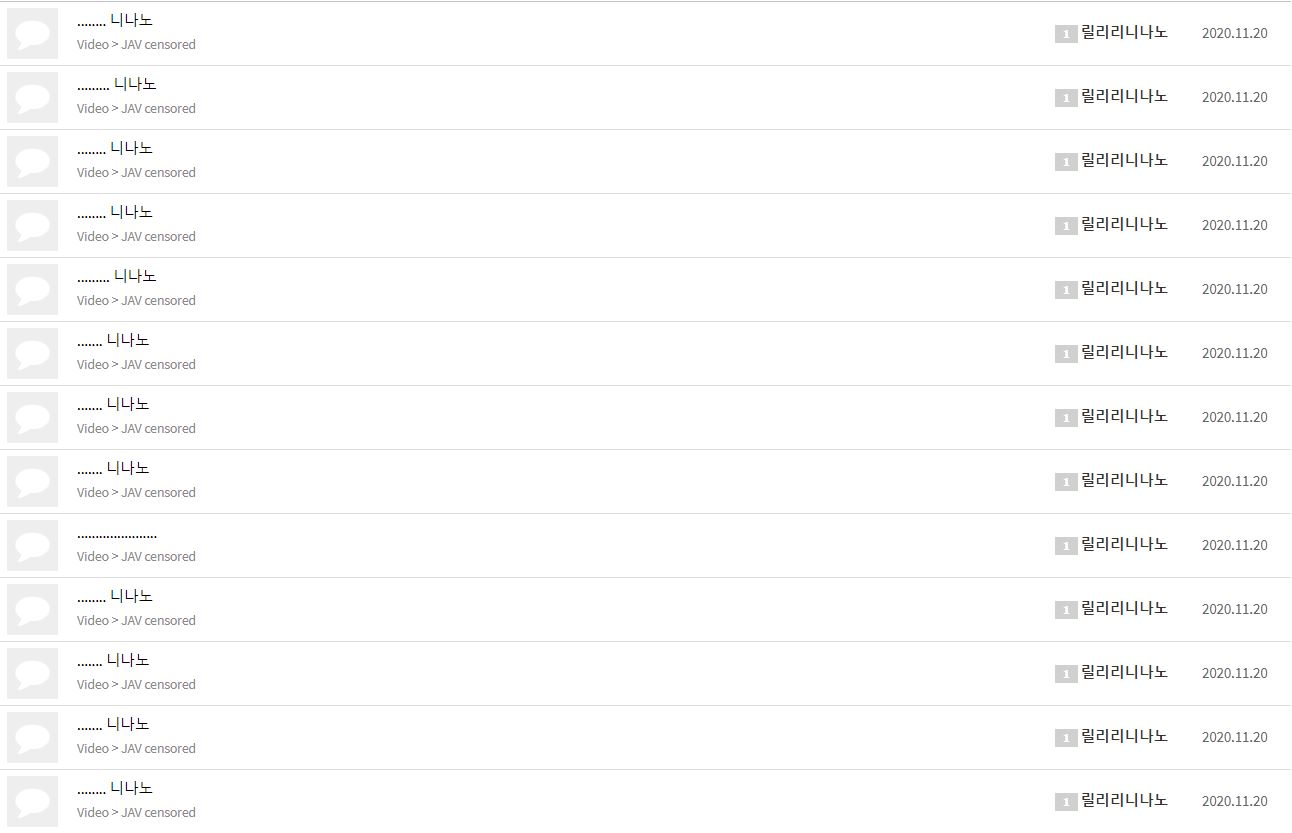The width and height of the screenshot is (1292, 833).
Task: Open 'Video > JAV censored' category under the first post
Action: tap(136, 45)
